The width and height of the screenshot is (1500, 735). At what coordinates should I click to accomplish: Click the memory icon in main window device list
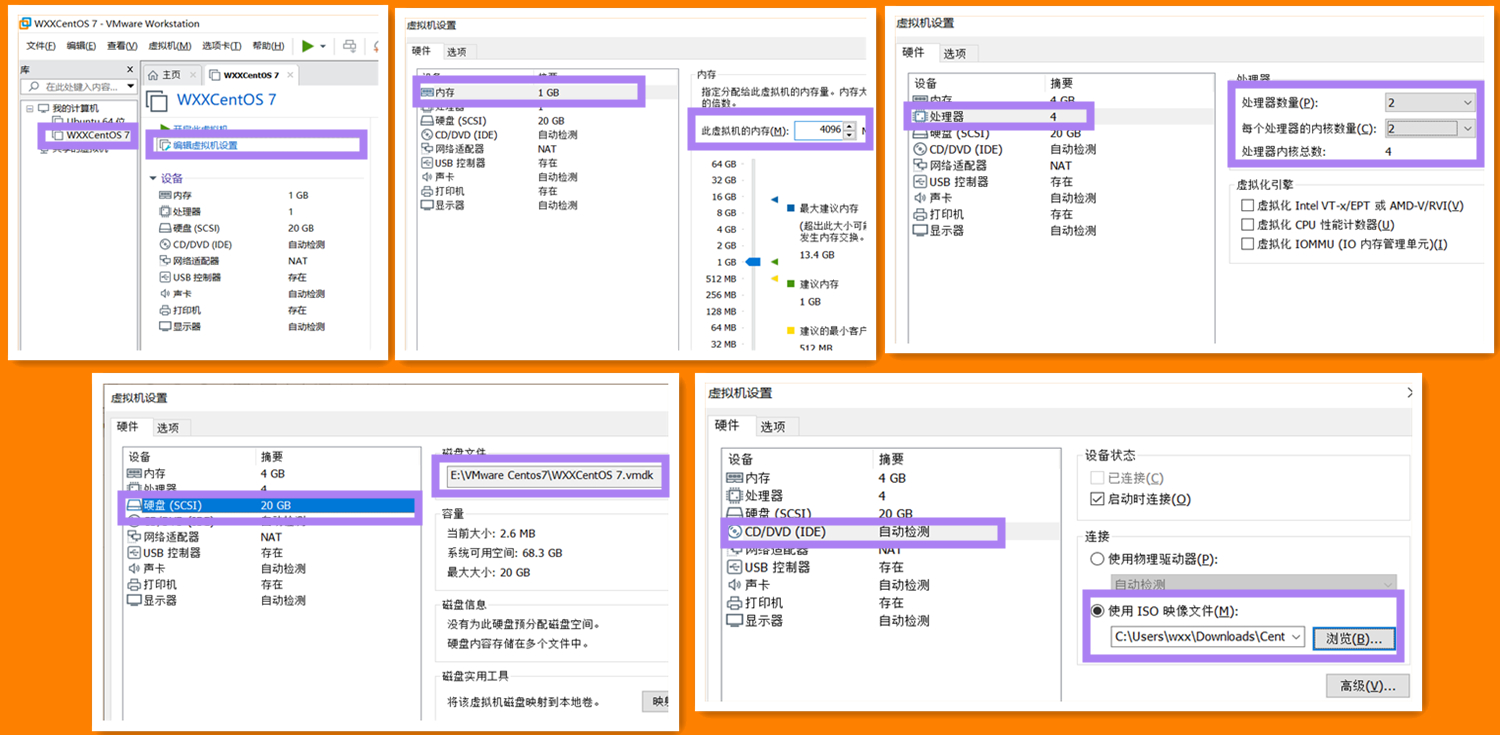[165, 195]
